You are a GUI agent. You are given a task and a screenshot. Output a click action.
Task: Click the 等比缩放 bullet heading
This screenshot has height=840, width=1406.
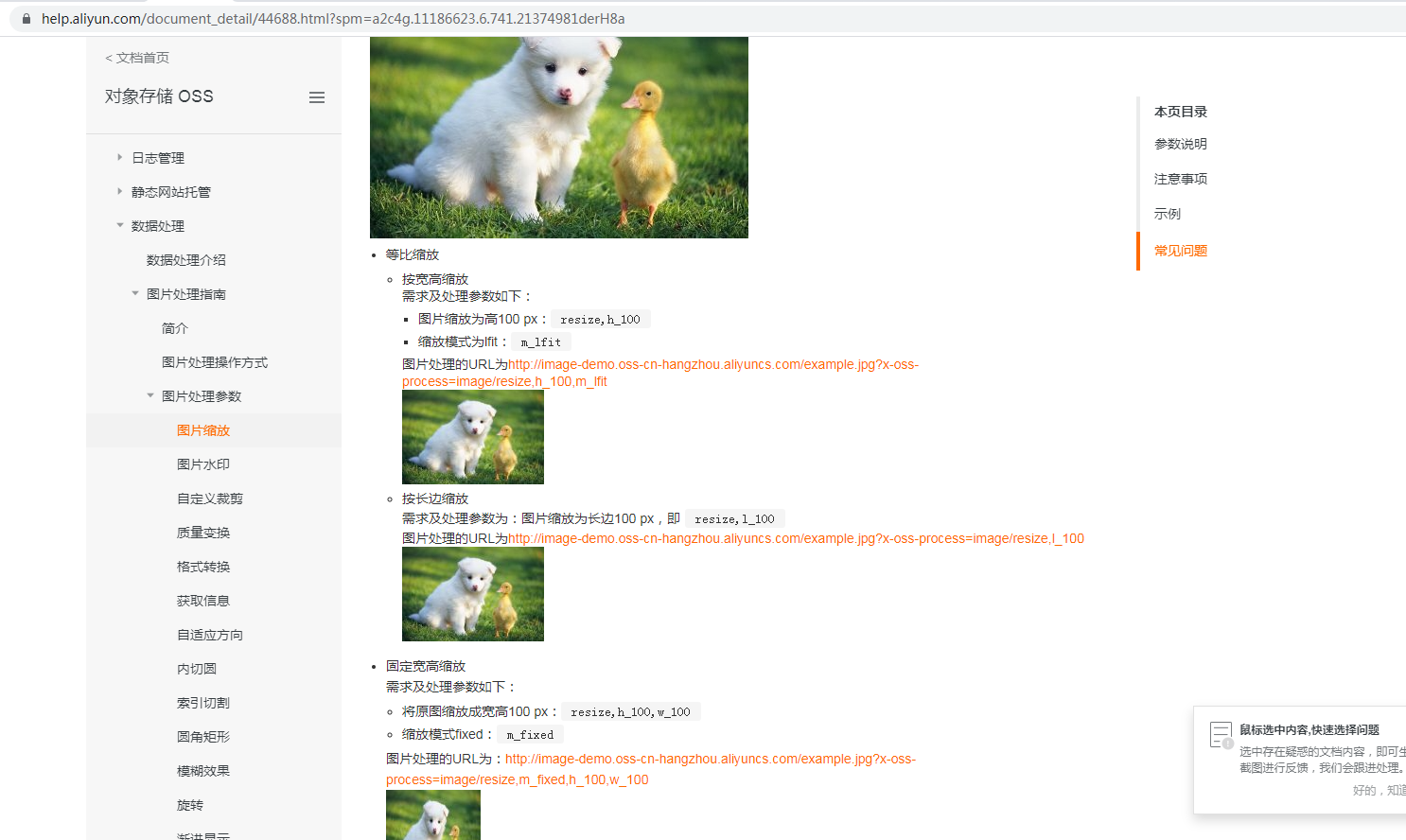413,254
